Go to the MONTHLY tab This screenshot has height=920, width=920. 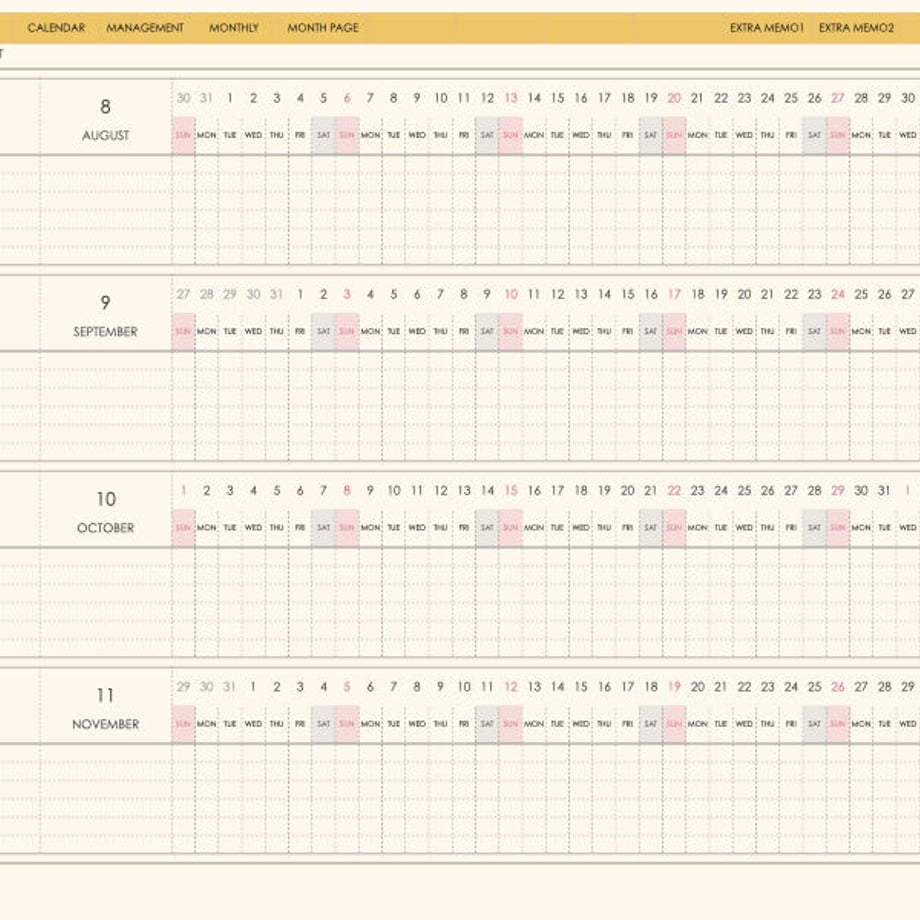[234, 28]
